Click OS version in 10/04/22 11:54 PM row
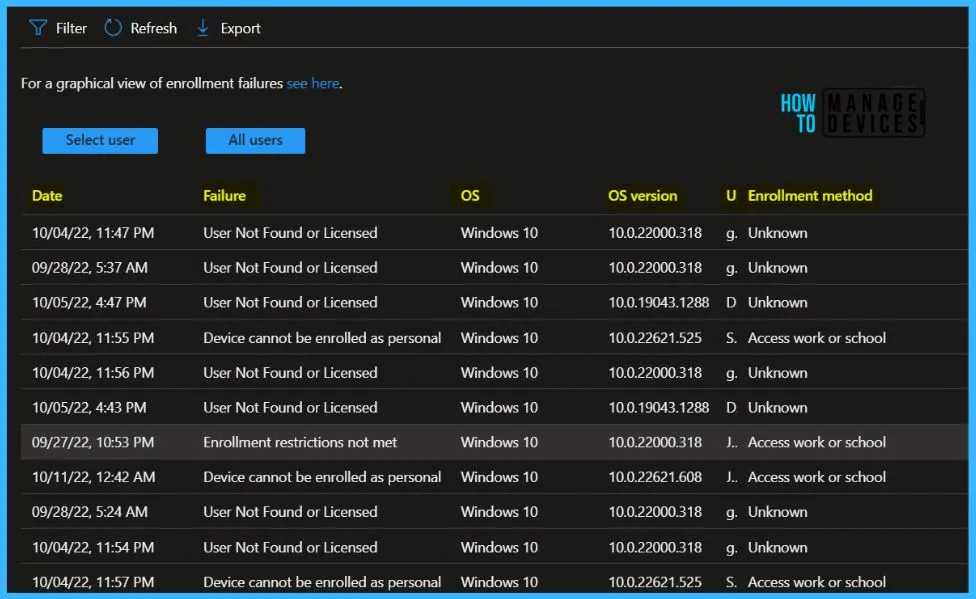Screen dimensions: 976x599 [655, 547]
